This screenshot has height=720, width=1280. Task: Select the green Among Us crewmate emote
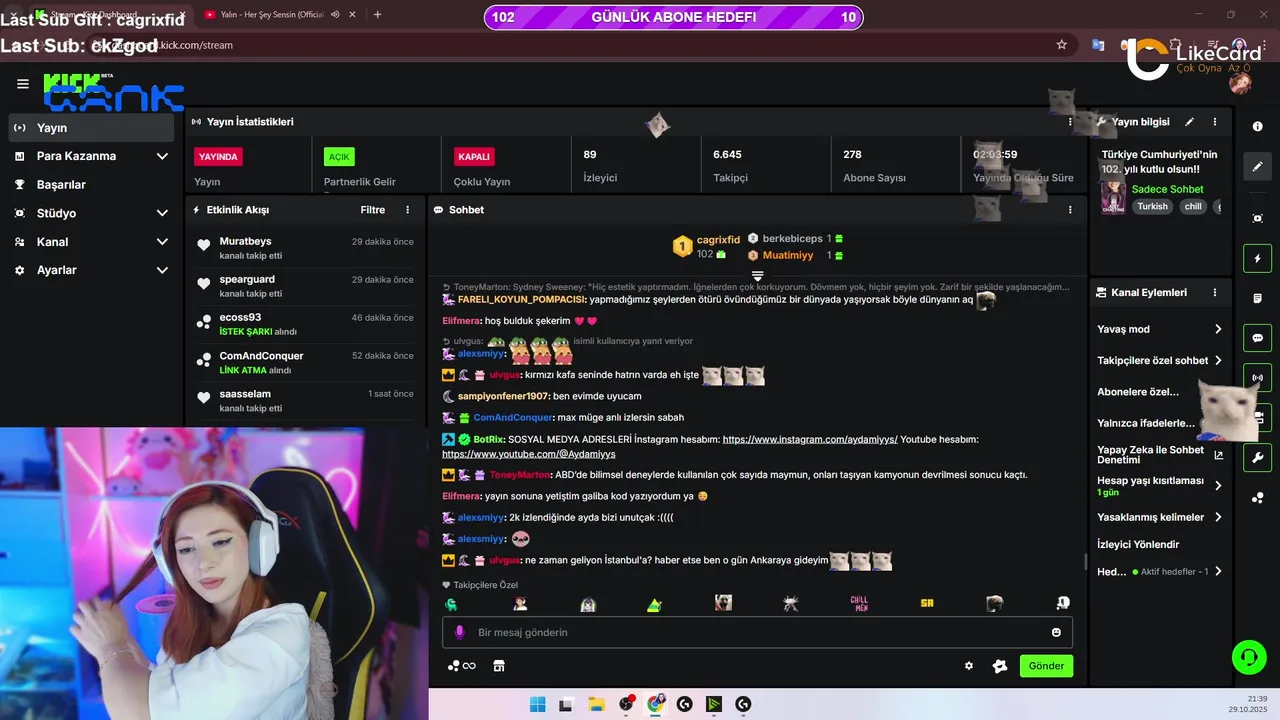pyautogui.click(x=451, y=604)
